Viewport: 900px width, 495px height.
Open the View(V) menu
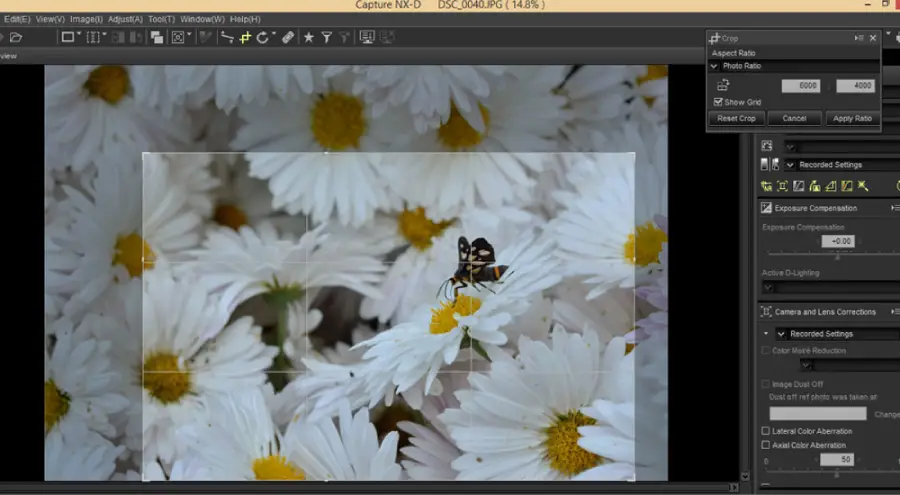coord(50,19)
